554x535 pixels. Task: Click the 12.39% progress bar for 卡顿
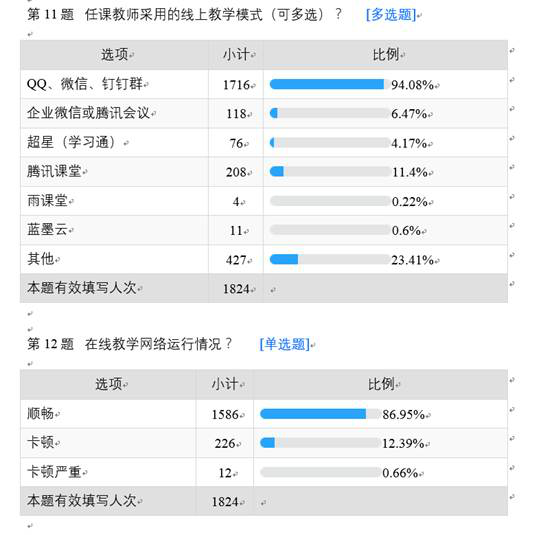pyautogui.click(x=320, y=443)
